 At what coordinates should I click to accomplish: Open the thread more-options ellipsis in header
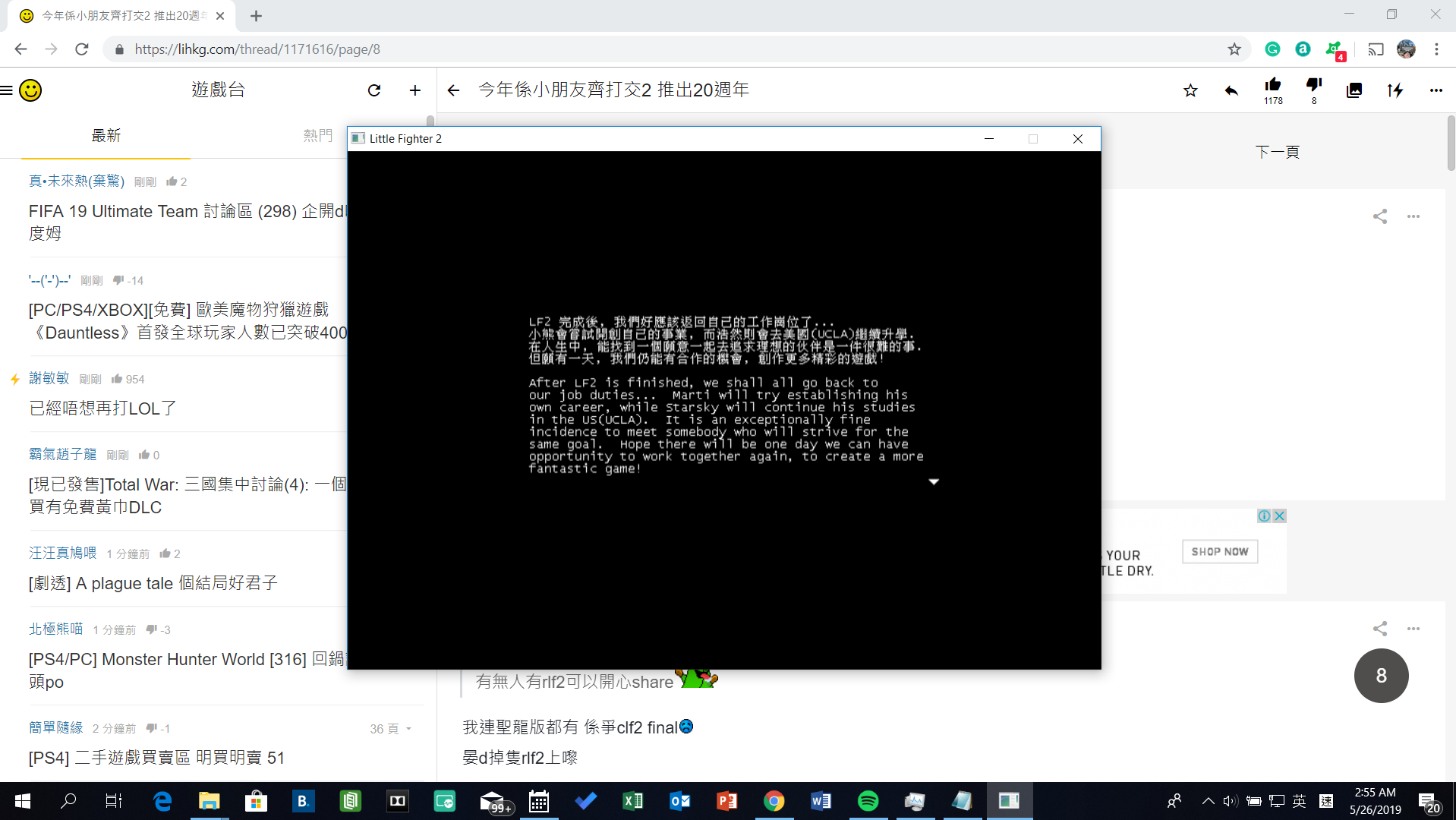click(1436, 90)
